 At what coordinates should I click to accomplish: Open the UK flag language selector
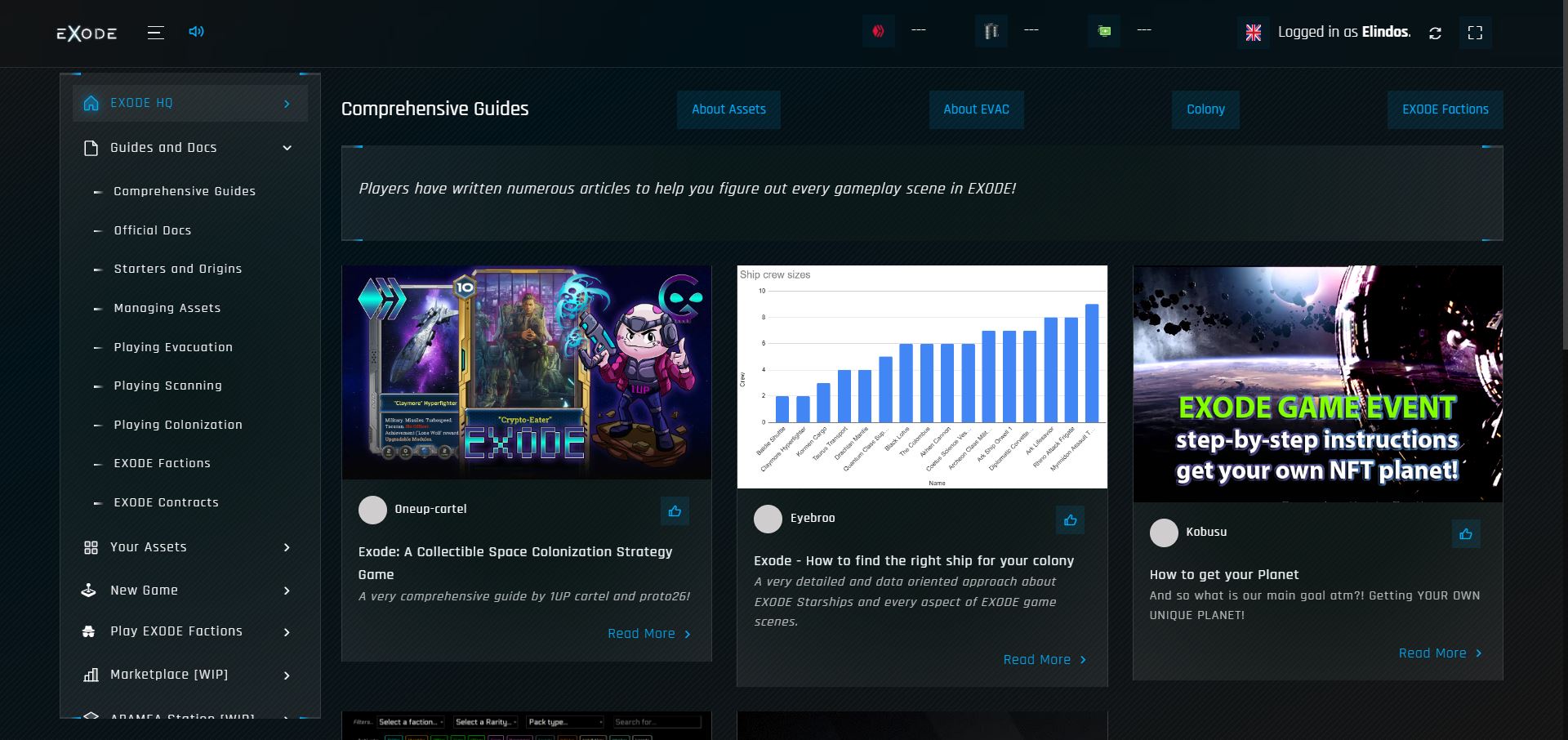[1254, 33]
